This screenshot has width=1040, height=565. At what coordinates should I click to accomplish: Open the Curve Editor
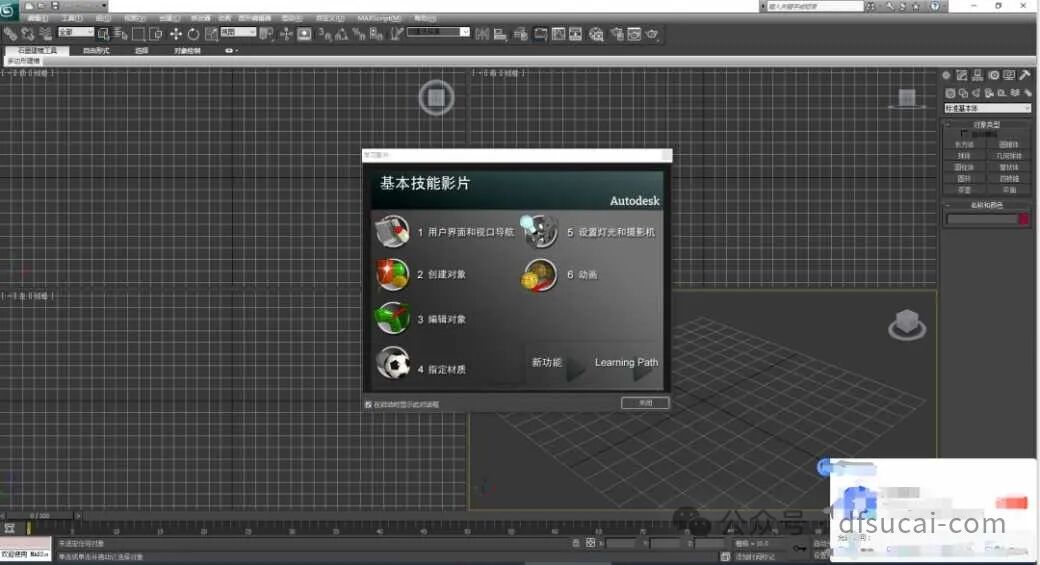point(558,34)
